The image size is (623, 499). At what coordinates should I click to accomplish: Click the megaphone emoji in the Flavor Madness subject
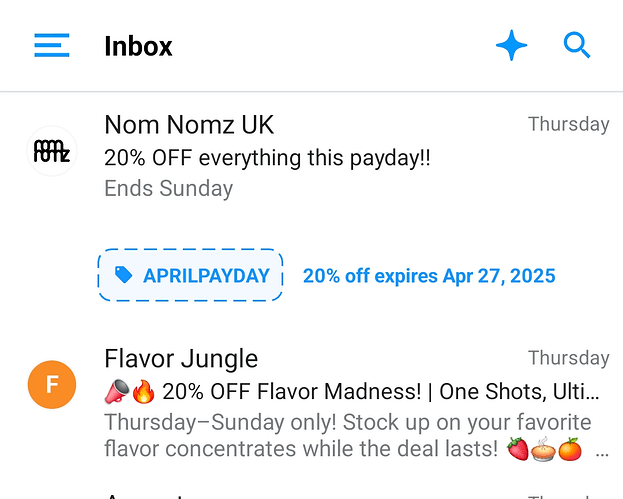tap(117, 391)
